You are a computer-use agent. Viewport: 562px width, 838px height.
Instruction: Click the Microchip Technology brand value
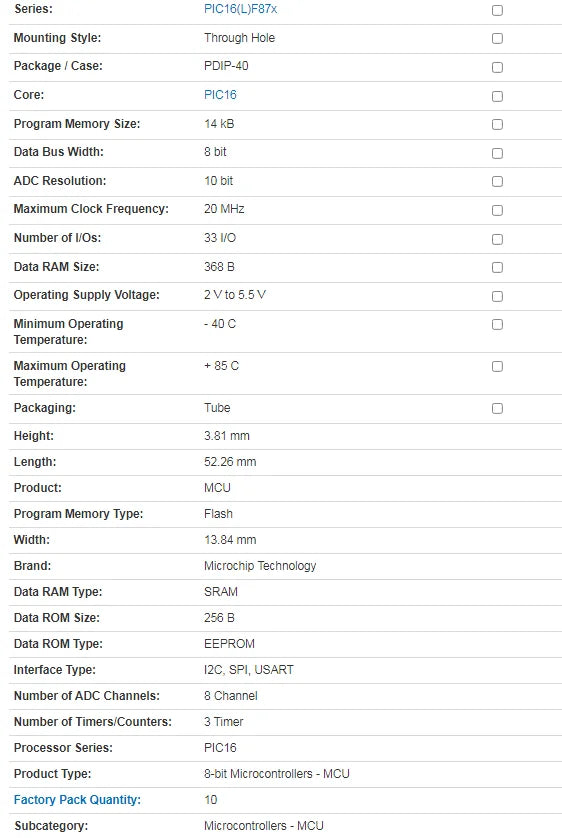(x=260, y=565)
